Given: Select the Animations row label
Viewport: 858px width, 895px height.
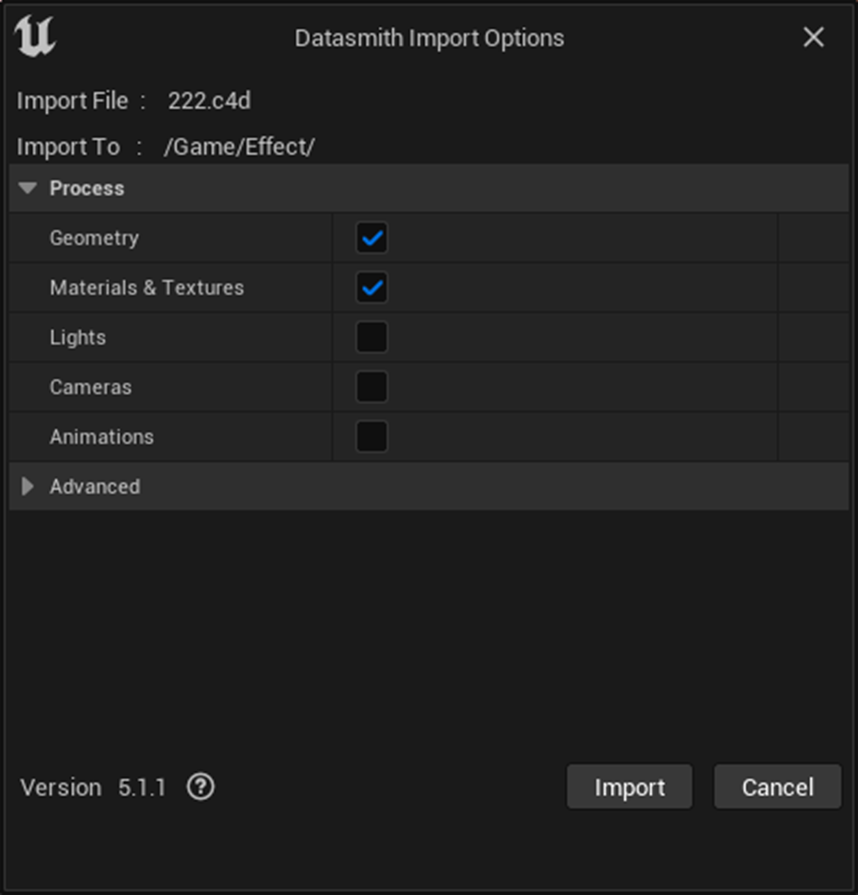Looking at the screenshot, I should pyautogui.click(x=102, y=436).
